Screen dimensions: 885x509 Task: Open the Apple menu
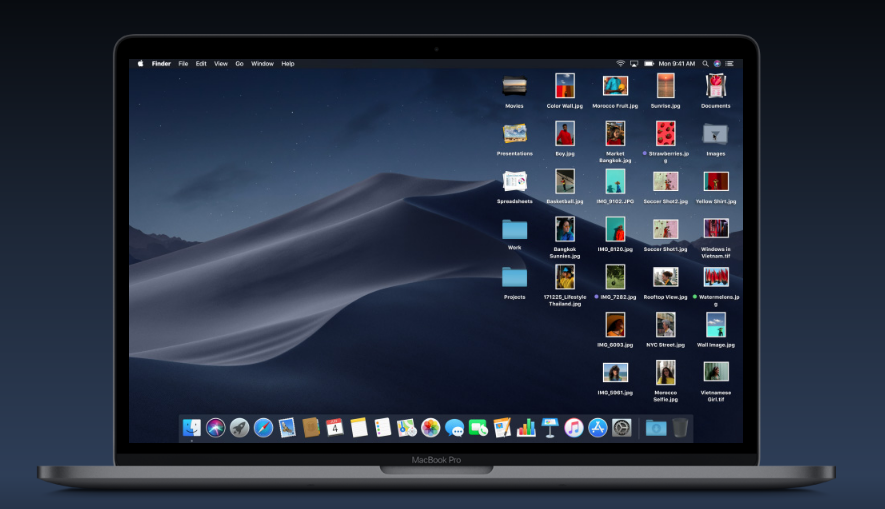tap(141, 64)
